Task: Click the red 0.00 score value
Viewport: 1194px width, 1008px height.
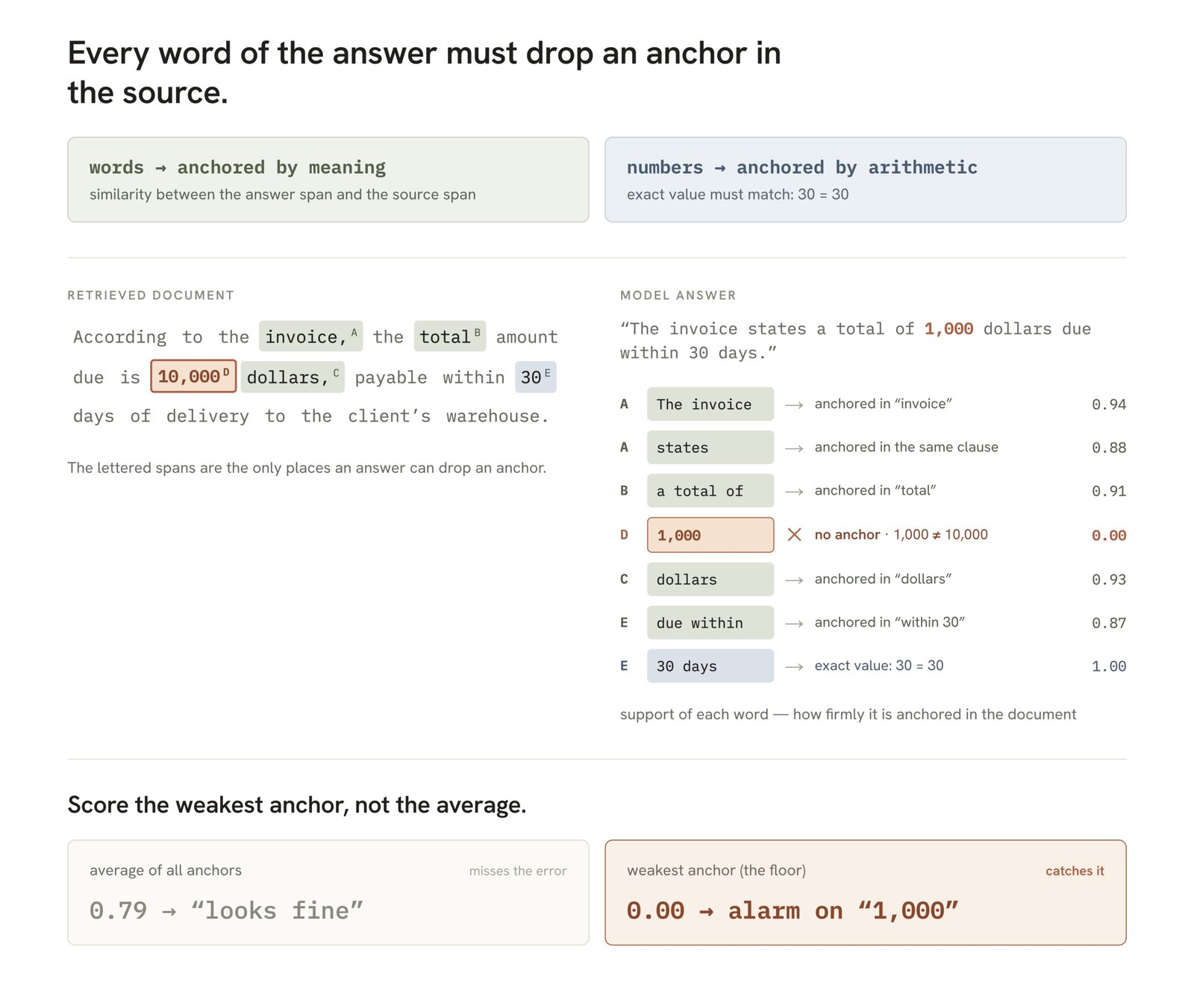Action: [x=1108, y=535]
